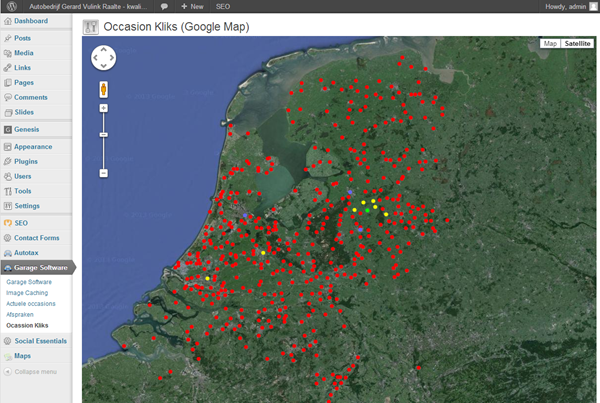Click the Settings icon in sidebar

(8, 206)
